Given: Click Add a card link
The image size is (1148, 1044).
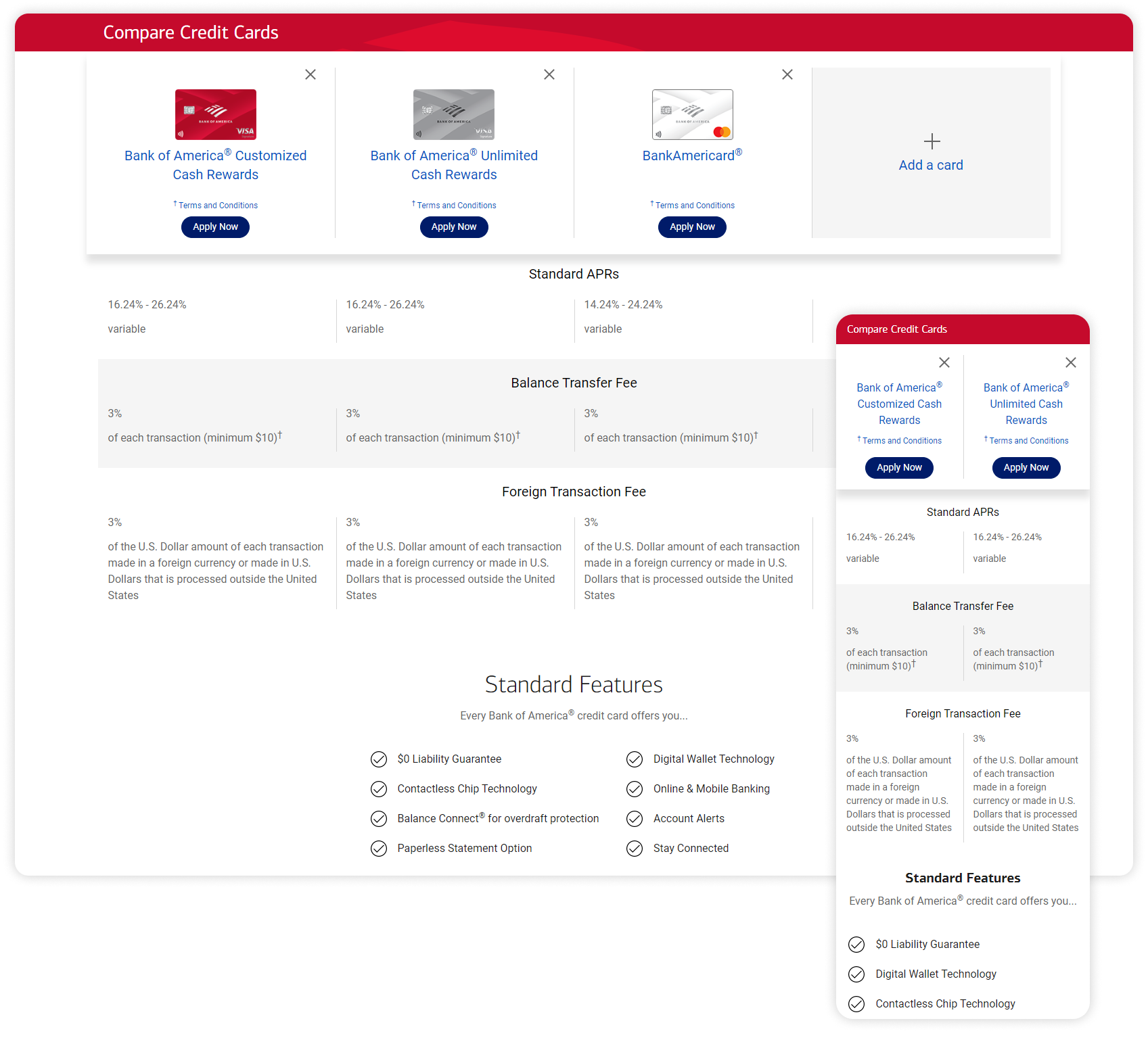Looking at the screenshot, I should click(x=931, y=165).
